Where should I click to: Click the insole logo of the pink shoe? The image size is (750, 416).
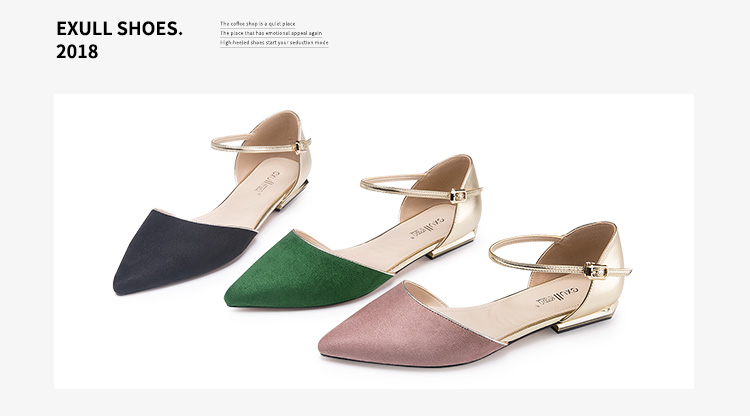(557, 296)
